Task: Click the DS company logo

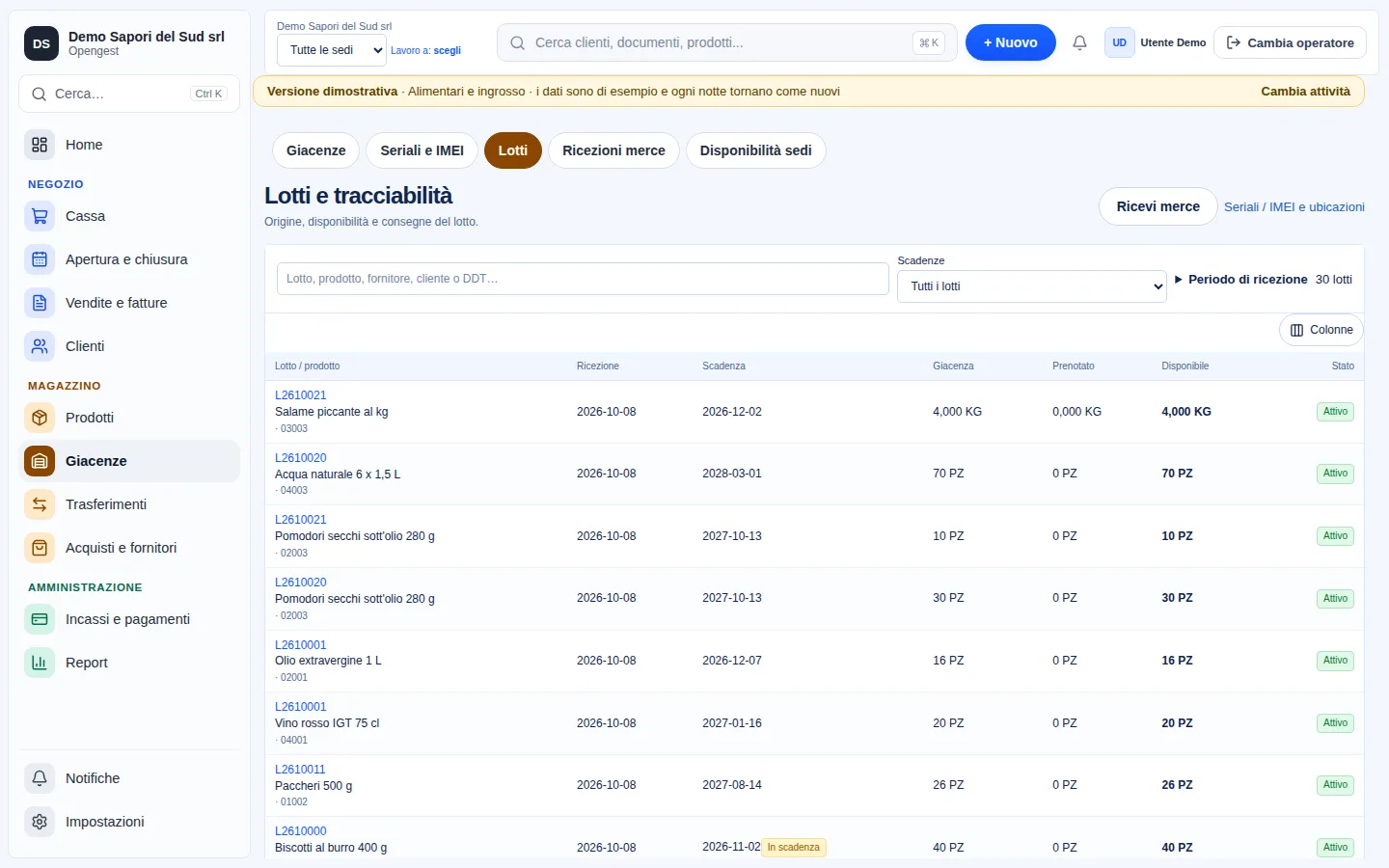Action: [41, 43]
